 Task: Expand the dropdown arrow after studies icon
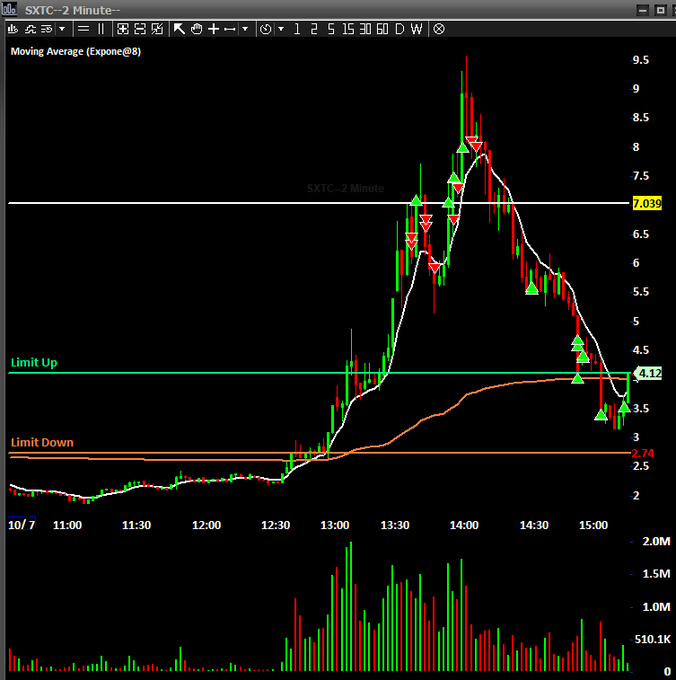coord(62,29)
